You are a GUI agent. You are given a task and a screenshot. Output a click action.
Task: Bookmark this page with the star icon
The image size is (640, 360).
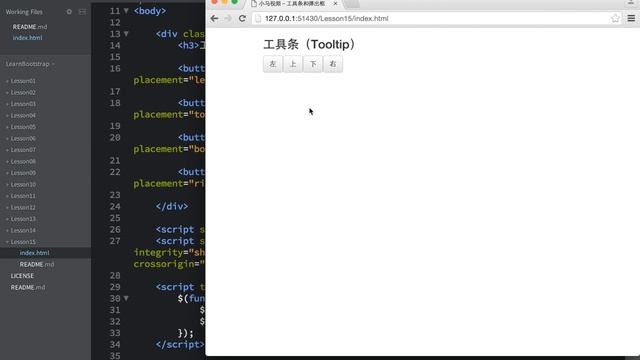point(615,18)
